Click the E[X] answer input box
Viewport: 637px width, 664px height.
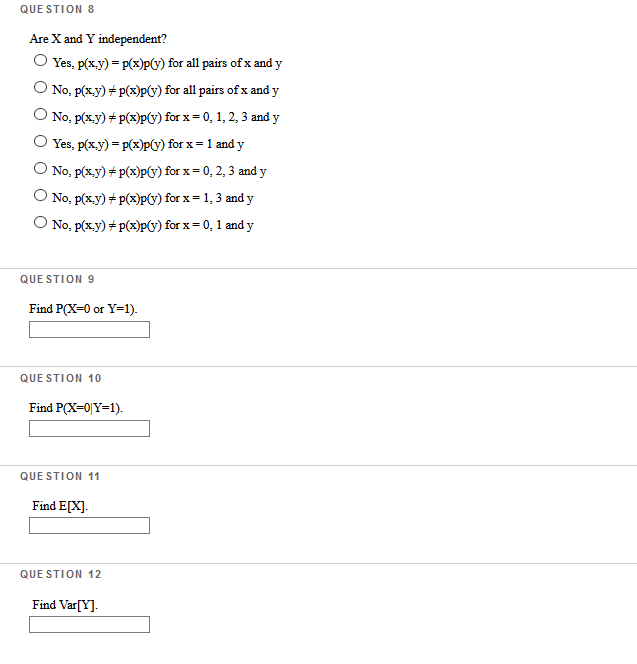[x=89, y=526]
